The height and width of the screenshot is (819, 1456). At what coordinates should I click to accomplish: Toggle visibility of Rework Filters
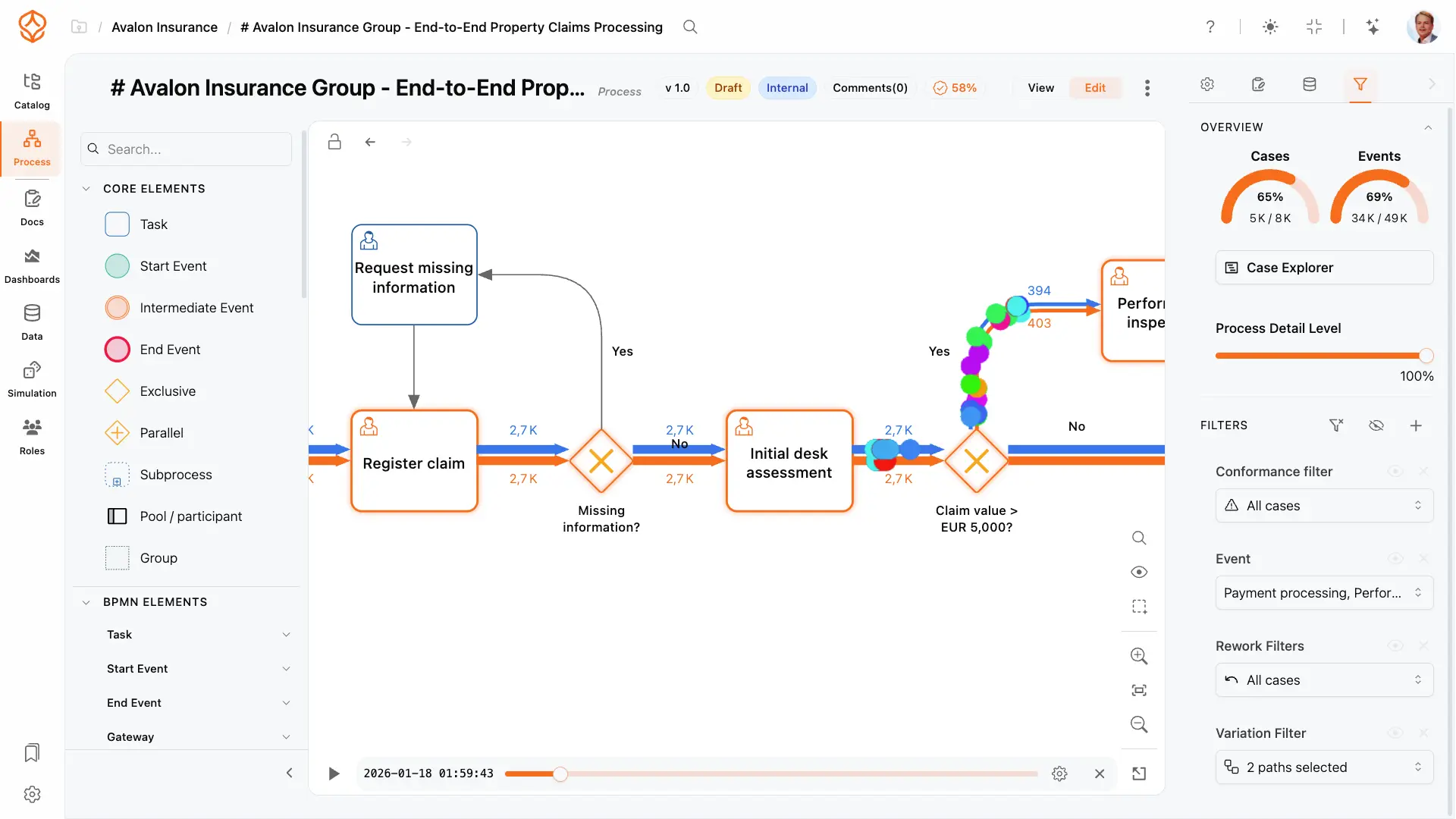tap(1395, 646)
